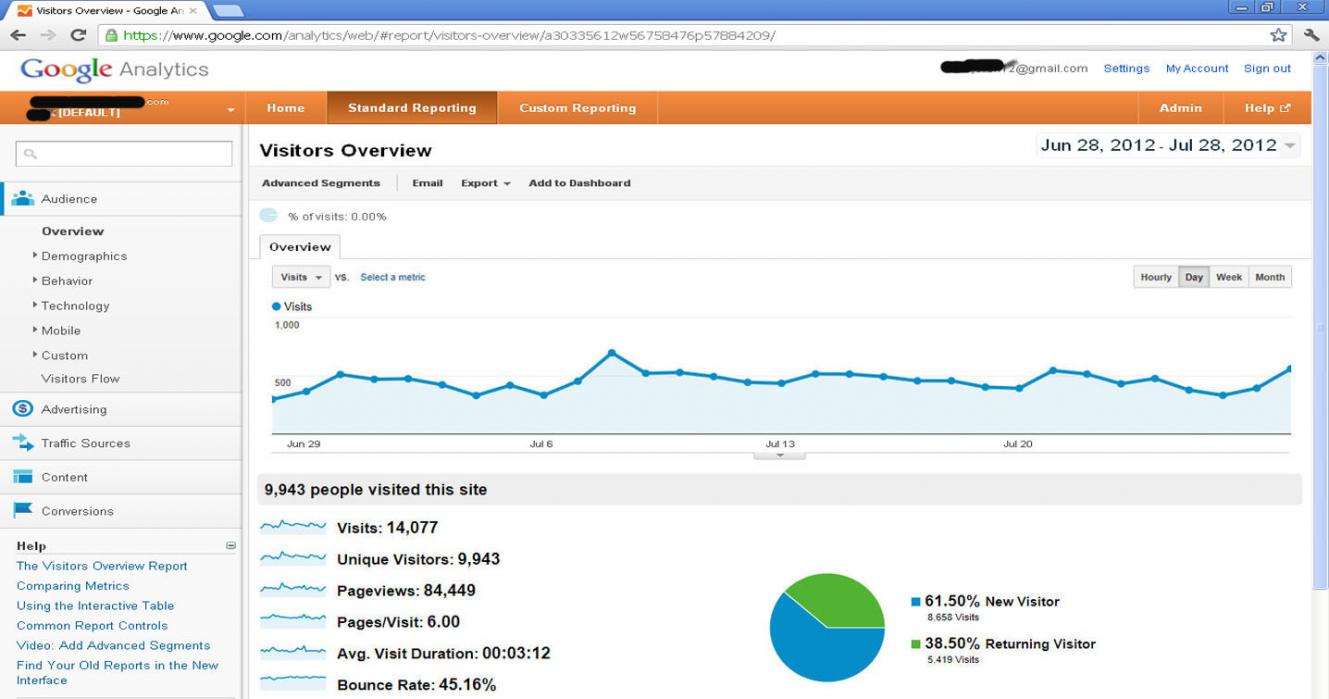Click the Bounce Rate sparkline

coord(293,684)
